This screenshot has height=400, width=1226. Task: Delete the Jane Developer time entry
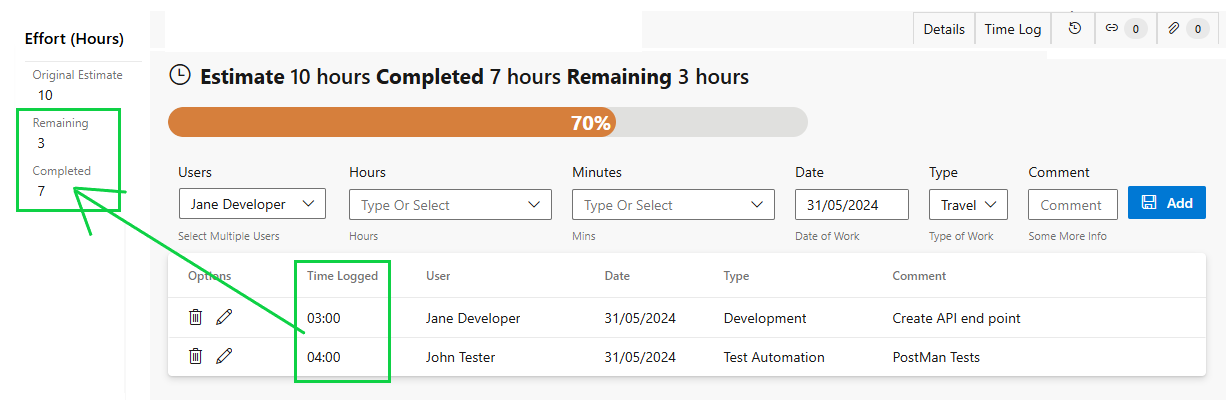196,317
